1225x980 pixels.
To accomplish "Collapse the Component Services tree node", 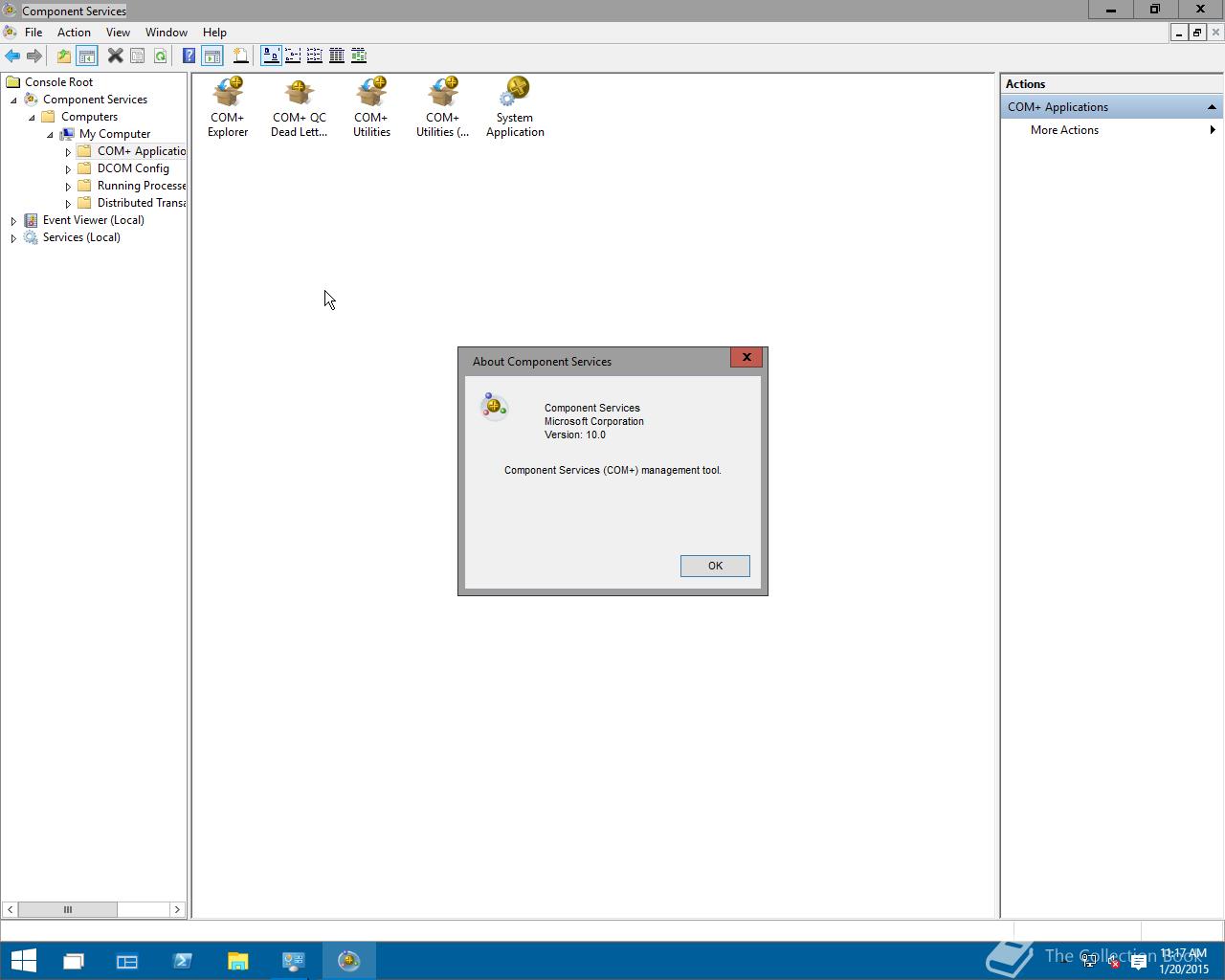I will point(13,100).
